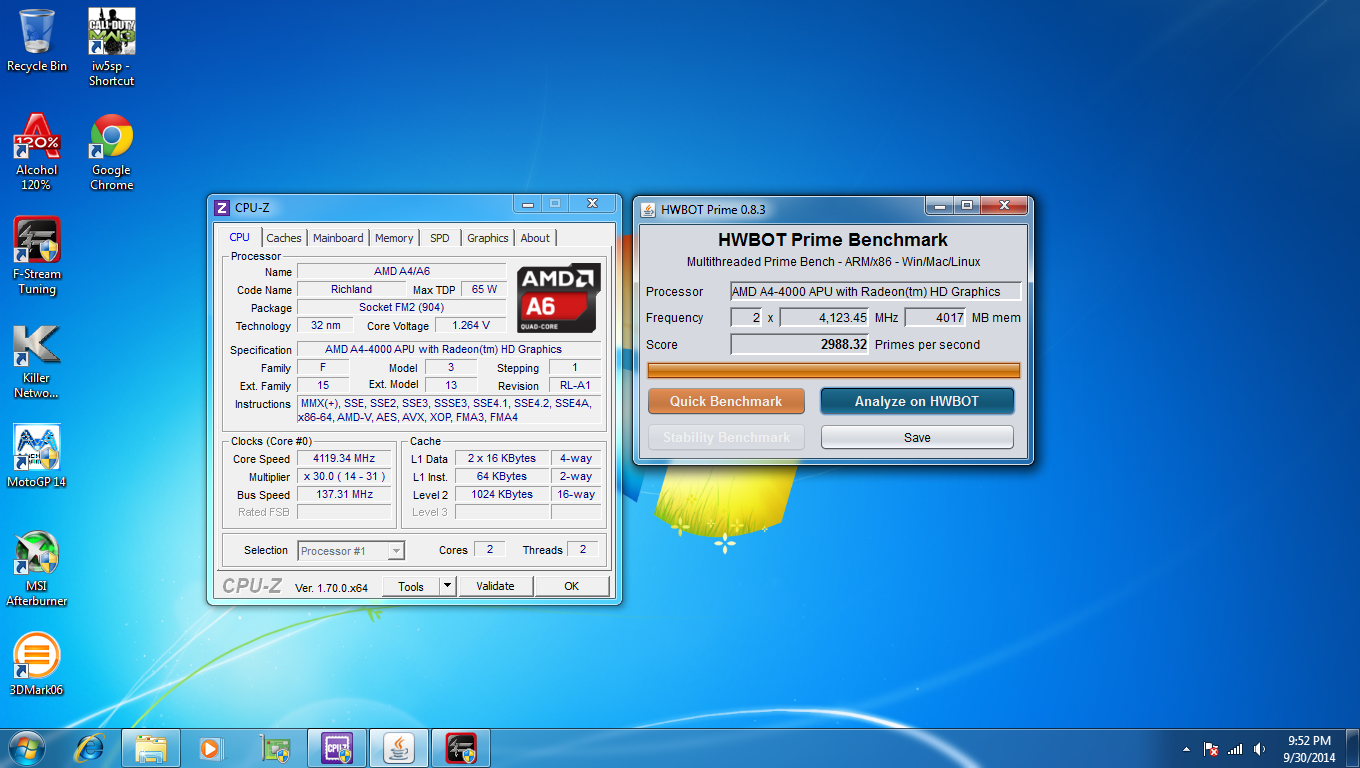1360x768 pixels.
Task: Click the Save button in HWBOT Prime
Action: [x=917, y=437]
